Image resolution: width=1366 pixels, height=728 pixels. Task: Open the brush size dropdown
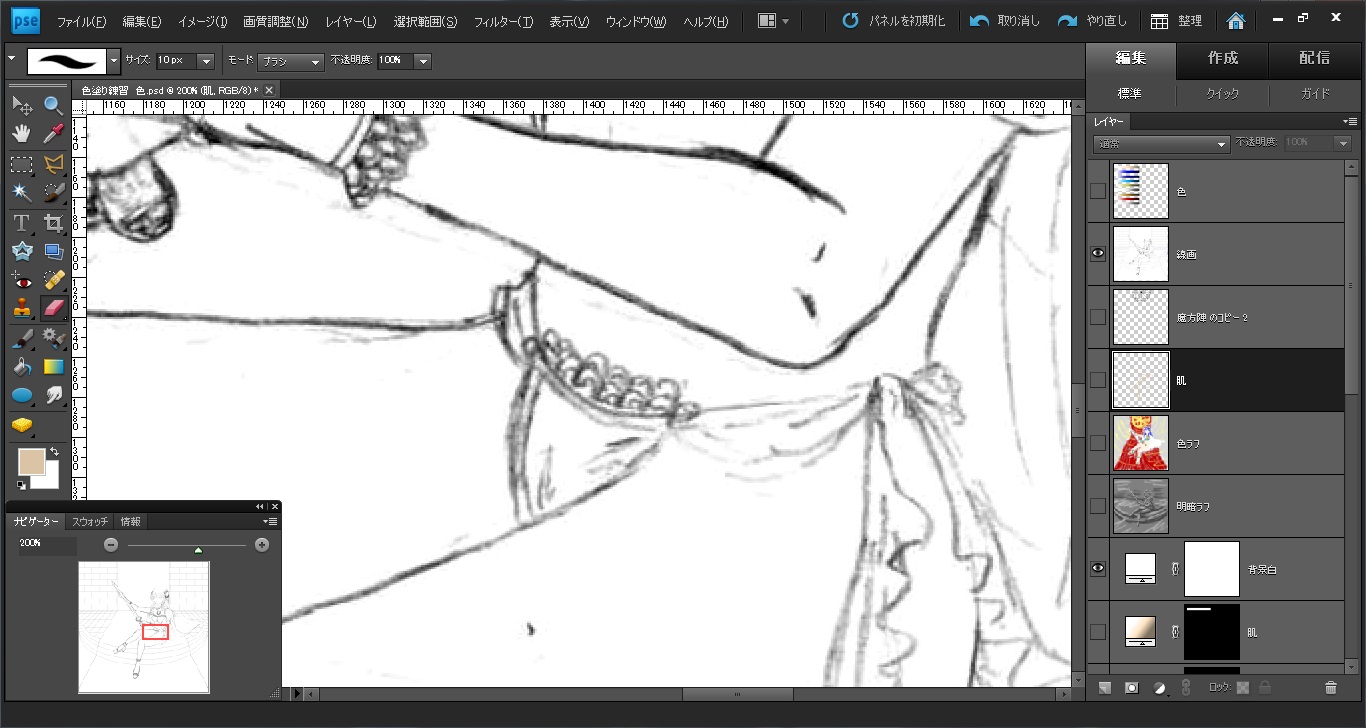[206, 61]
